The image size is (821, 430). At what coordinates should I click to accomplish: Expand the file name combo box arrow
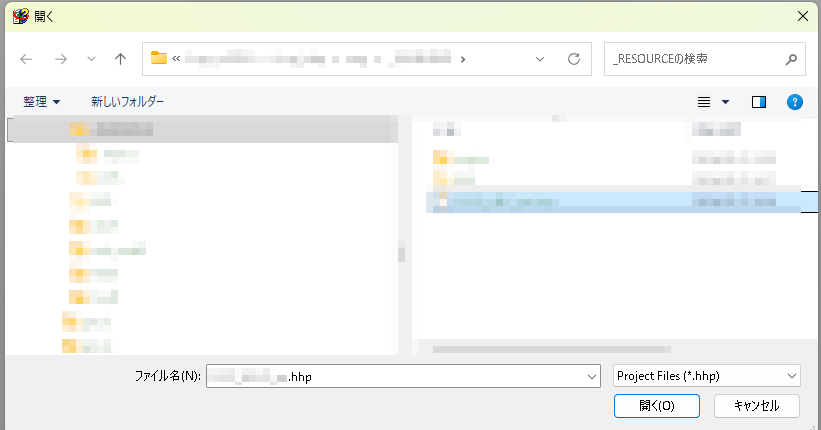pyautogui.click(x=590, y=376)
